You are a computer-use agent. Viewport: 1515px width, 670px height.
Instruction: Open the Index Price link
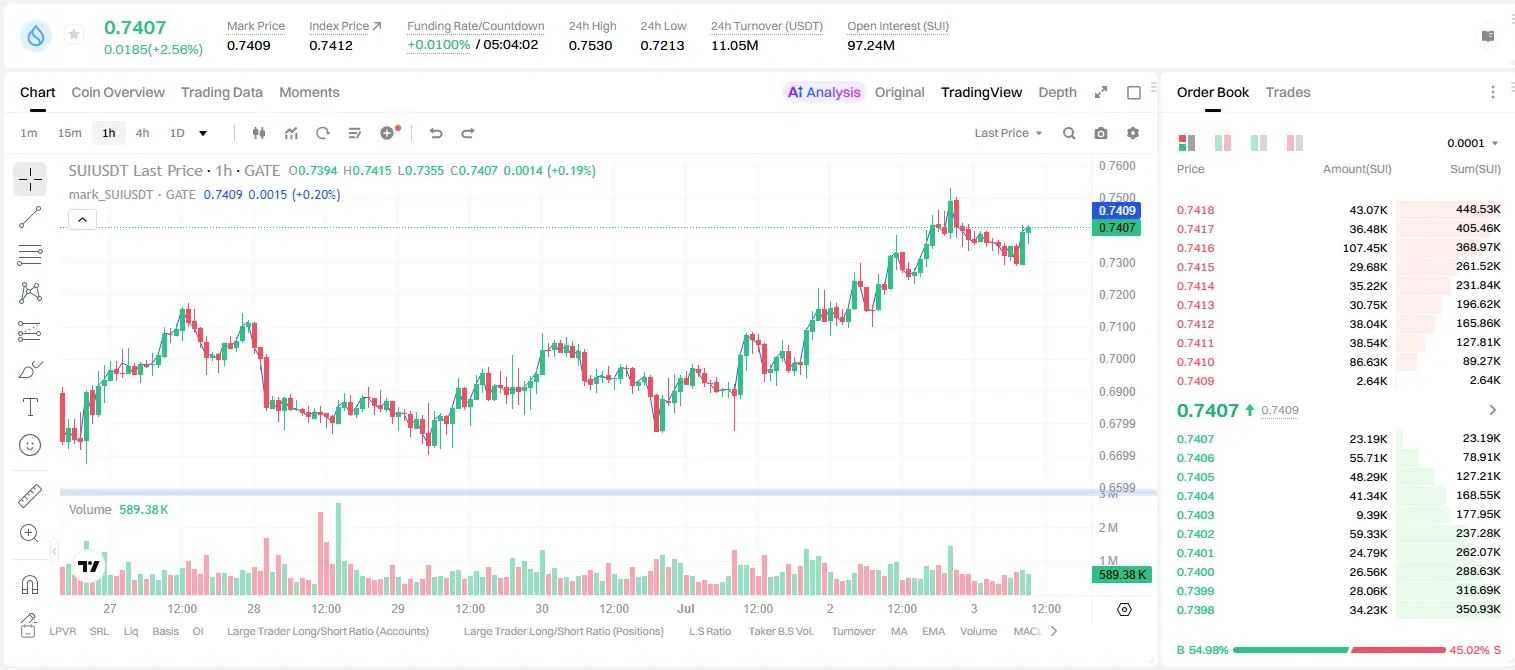(345, 26)
